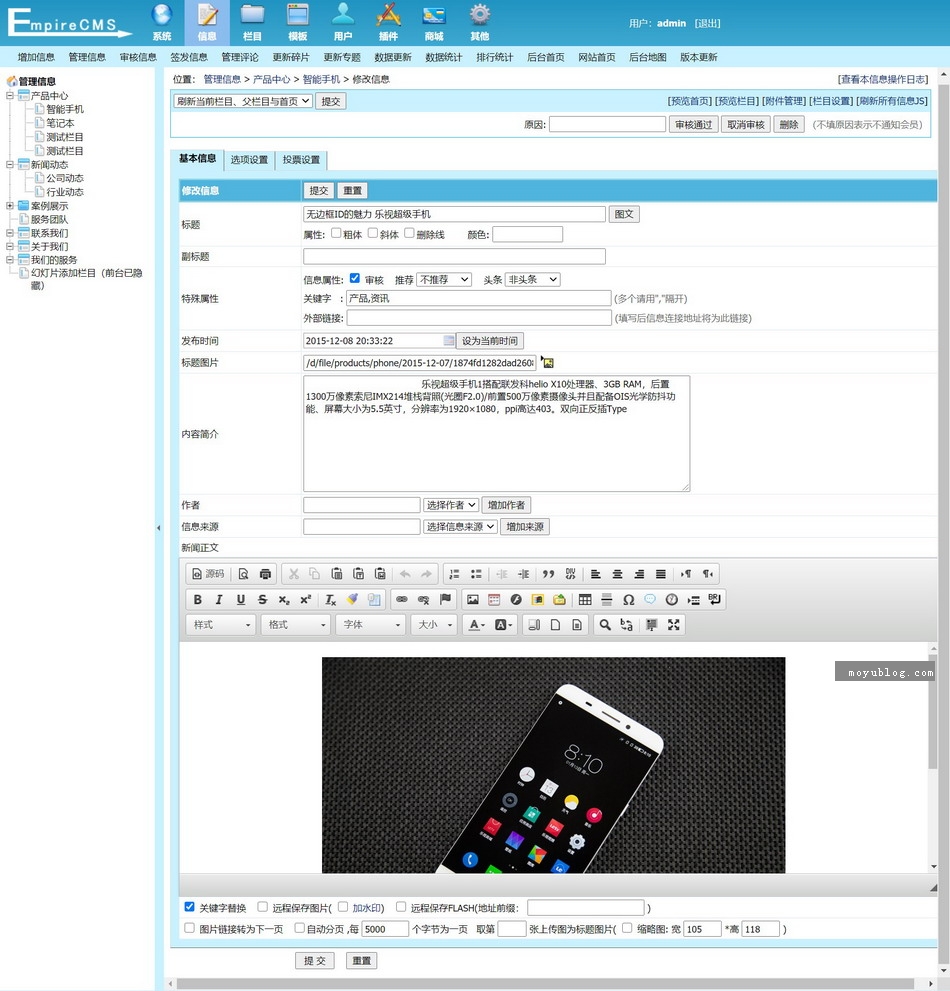Viewport: 950px width, 991px height.
Task: Open the 刷新当前栏目 refresh scope dropdown
Action: 243,101
